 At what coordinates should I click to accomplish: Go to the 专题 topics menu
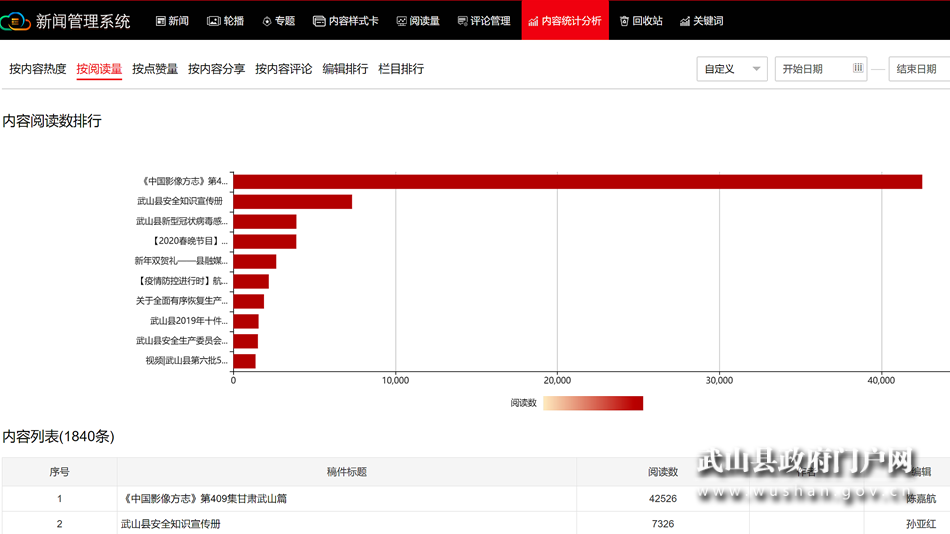278,21
